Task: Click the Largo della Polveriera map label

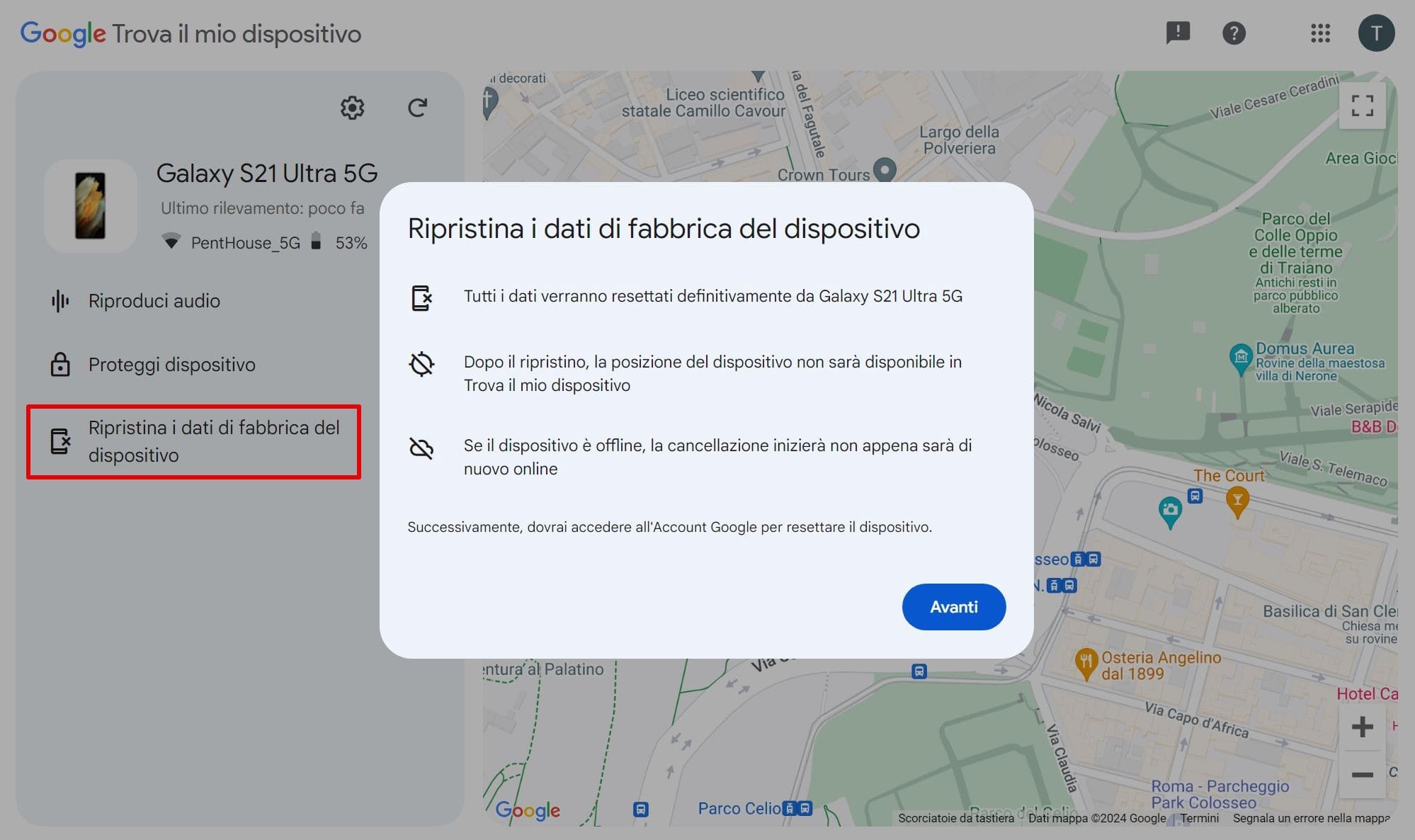Action: [x=959, y=140]
